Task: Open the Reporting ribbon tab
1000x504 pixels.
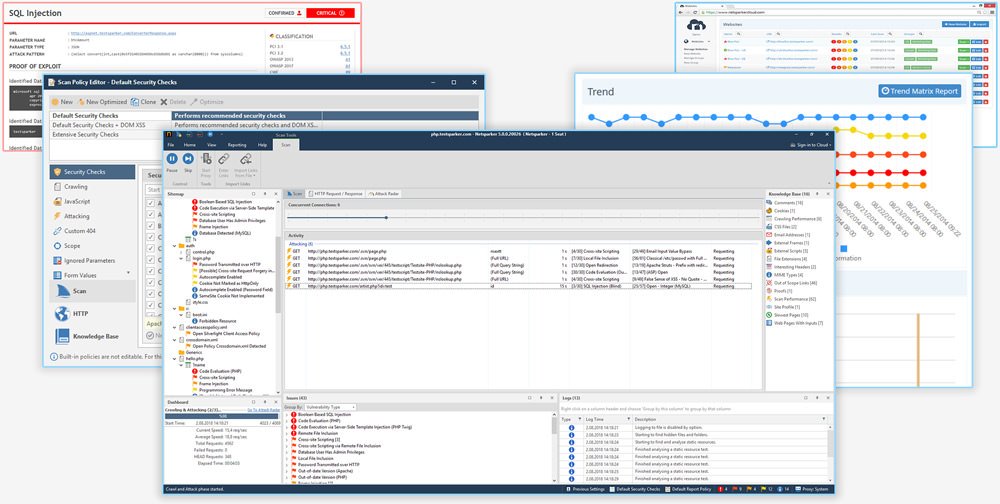Action: [x=237, y=145]
